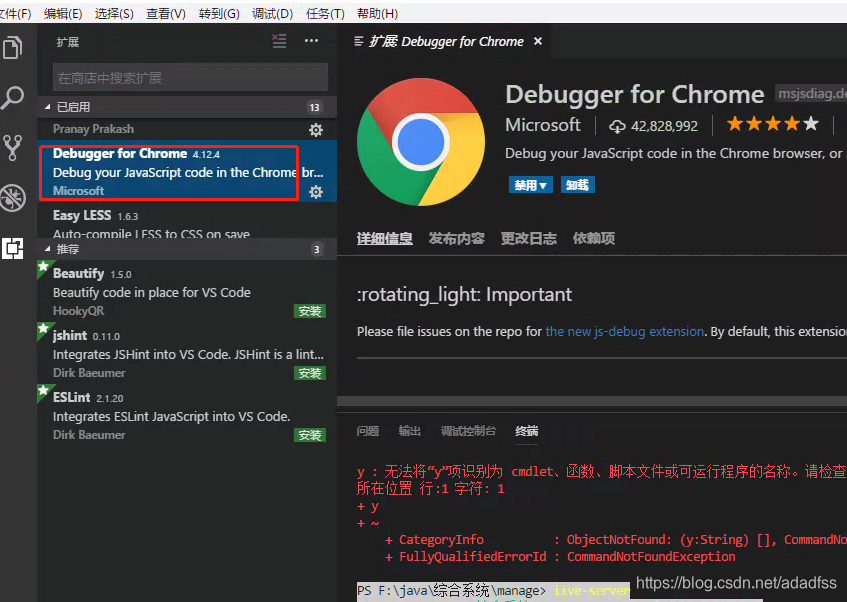Click jshint recommended star badge
The width and height of the screenshot is (847, 602).
(44, 329)
